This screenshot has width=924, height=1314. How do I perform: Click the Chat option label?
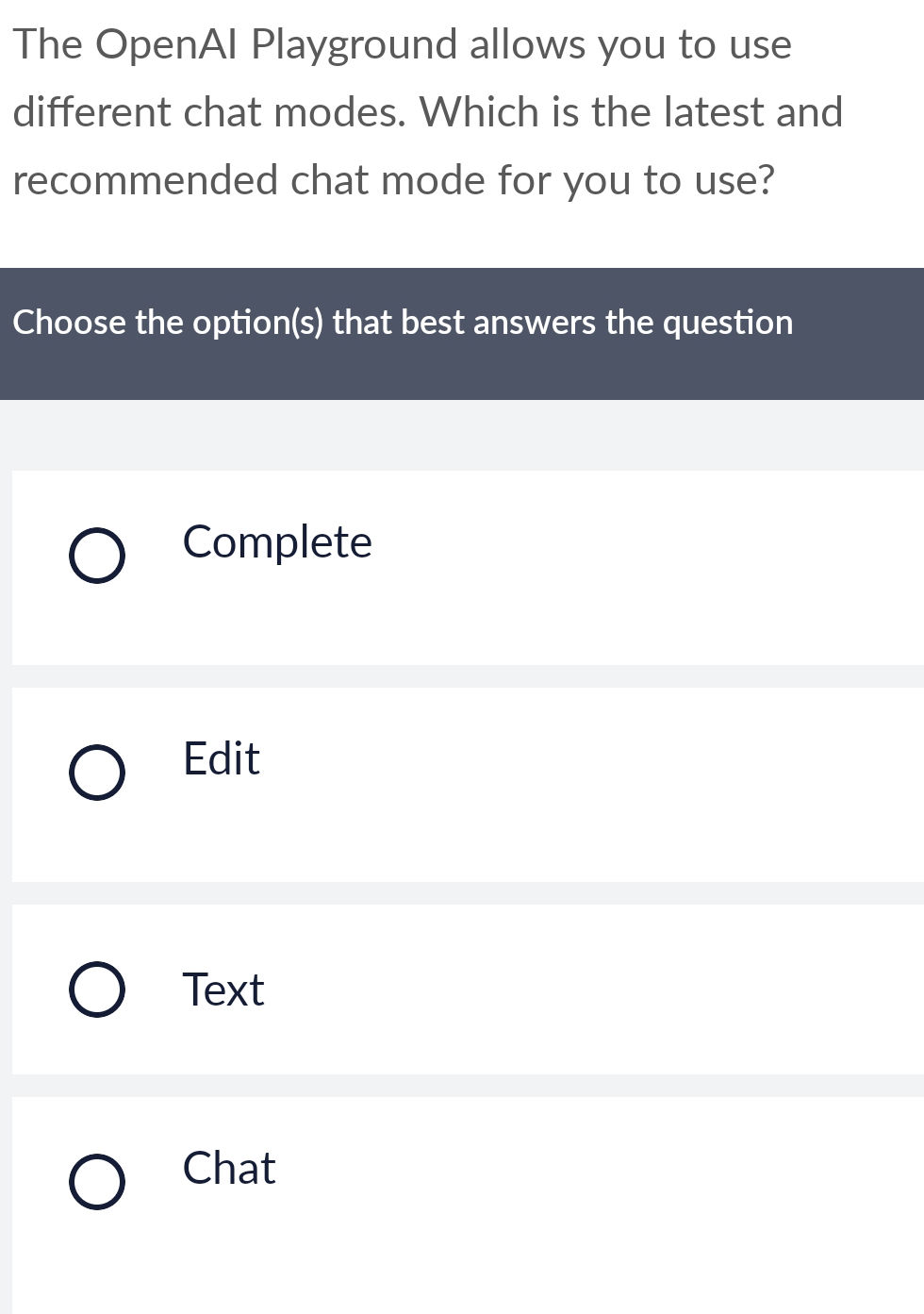point(228,1170)
